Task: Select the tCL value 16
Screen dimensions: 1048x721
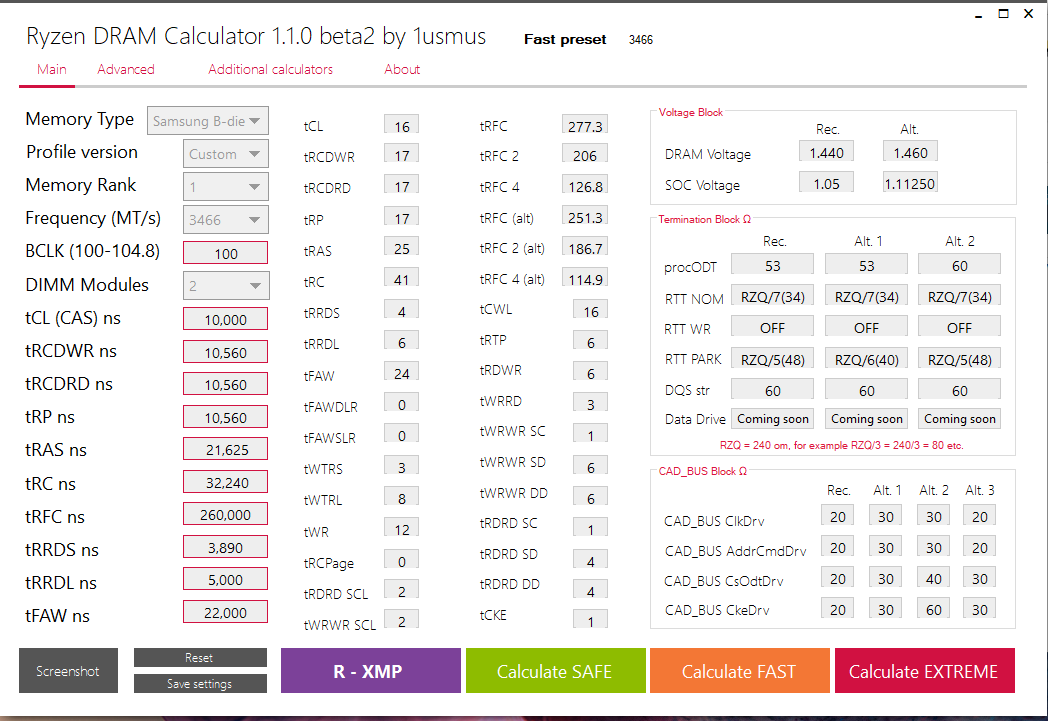Action: (x=402, y=126)
